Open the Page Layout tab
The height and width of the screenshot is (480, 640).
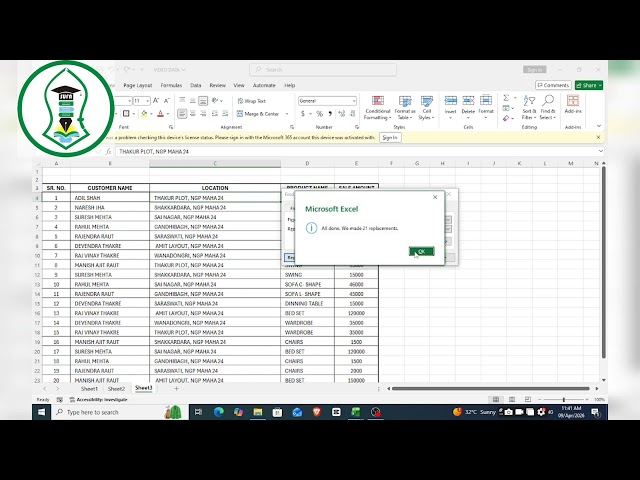click(x=138, y=85)
